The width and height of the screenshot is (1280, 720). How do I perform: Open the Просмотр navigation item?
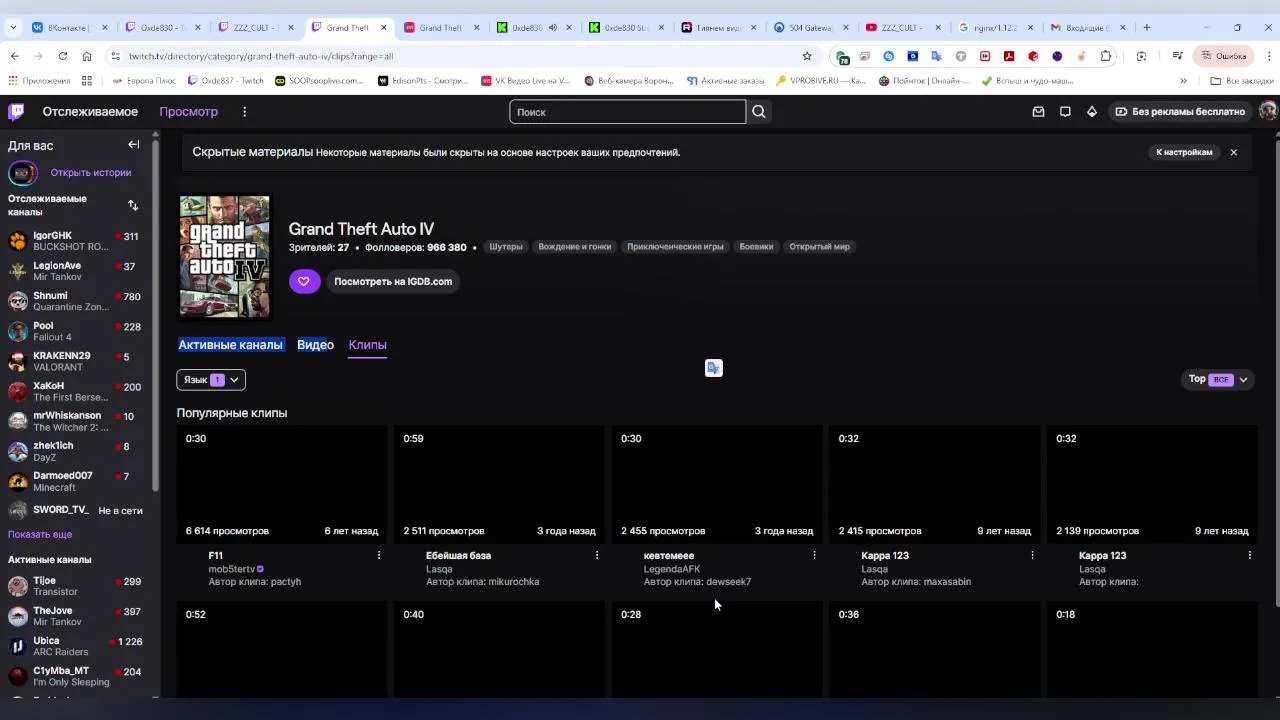(x=188, y=112)
